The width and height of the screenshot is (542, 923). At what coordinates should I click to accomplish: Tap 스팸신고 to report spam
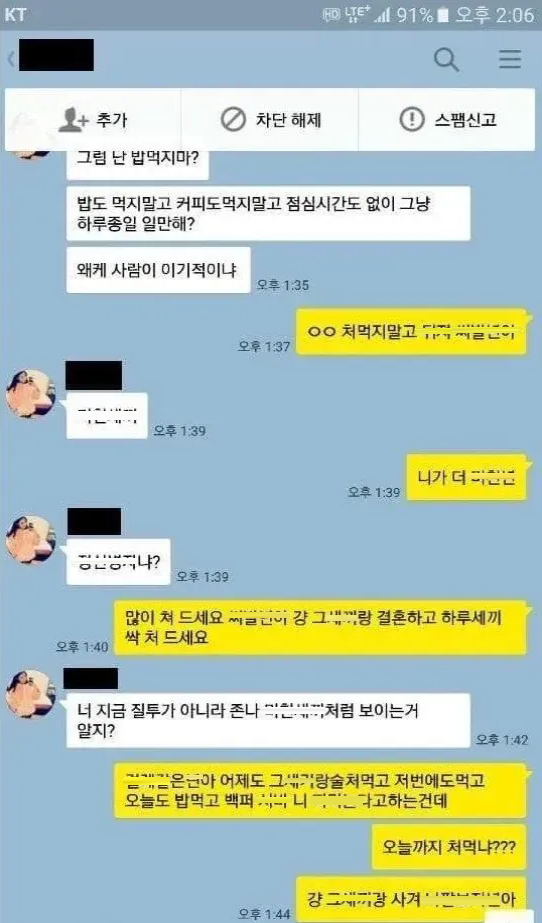(465, 120)
